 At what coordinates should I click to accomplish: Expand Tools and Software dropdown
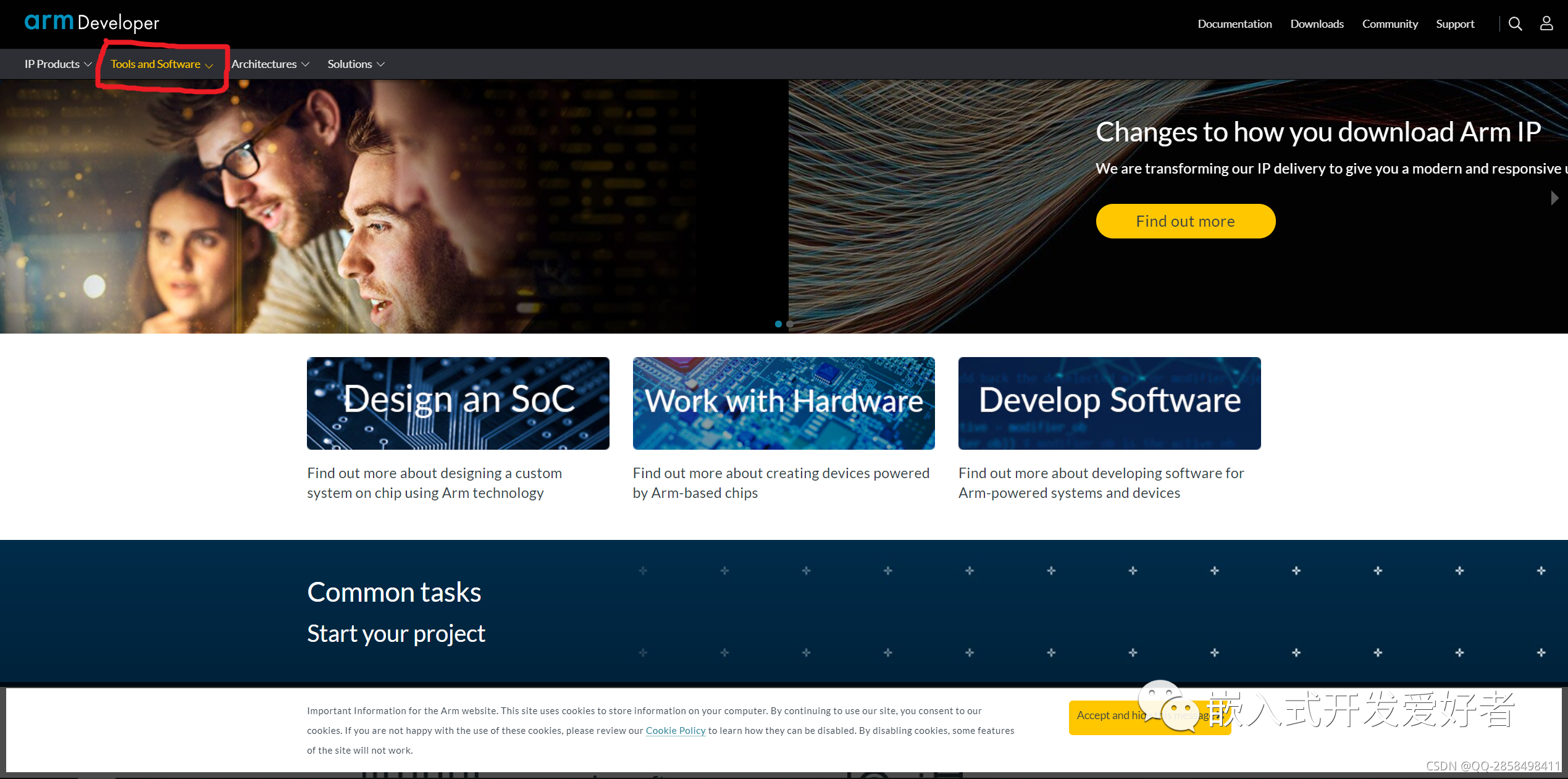161,64
